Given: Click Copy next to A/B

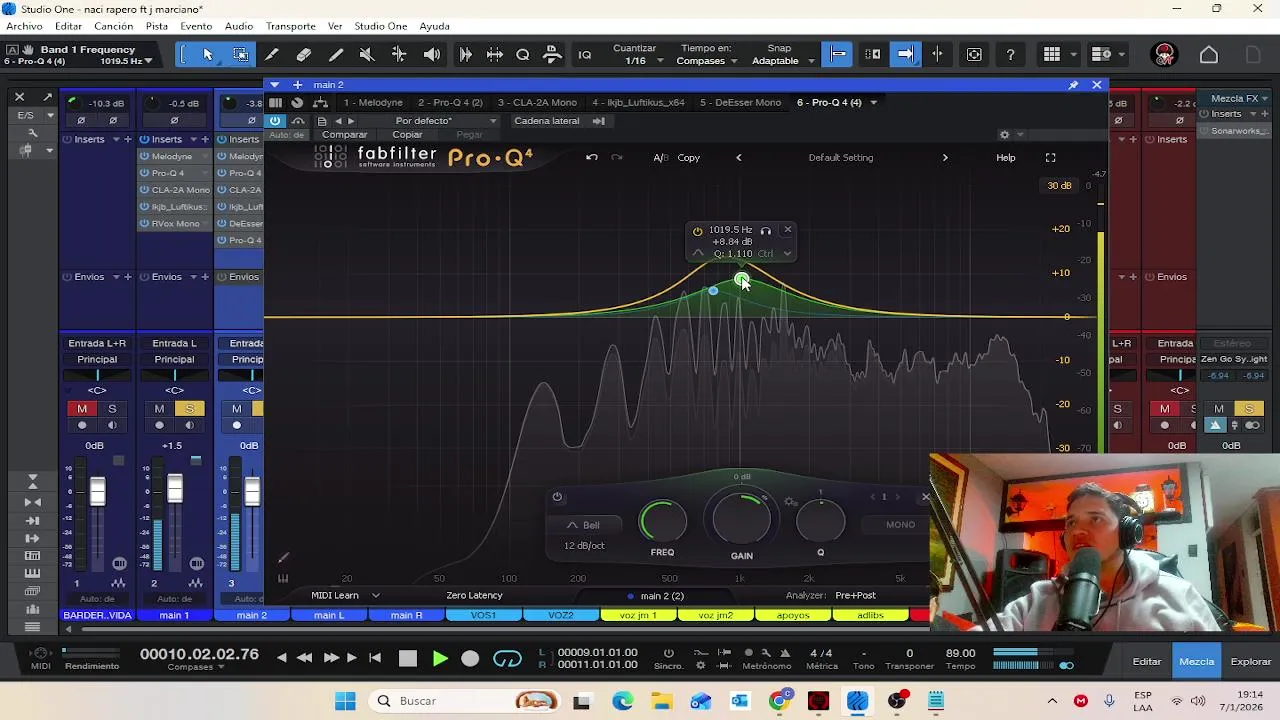Looking at the screenshot, I should pyautogui.click(x=689, y=158).
